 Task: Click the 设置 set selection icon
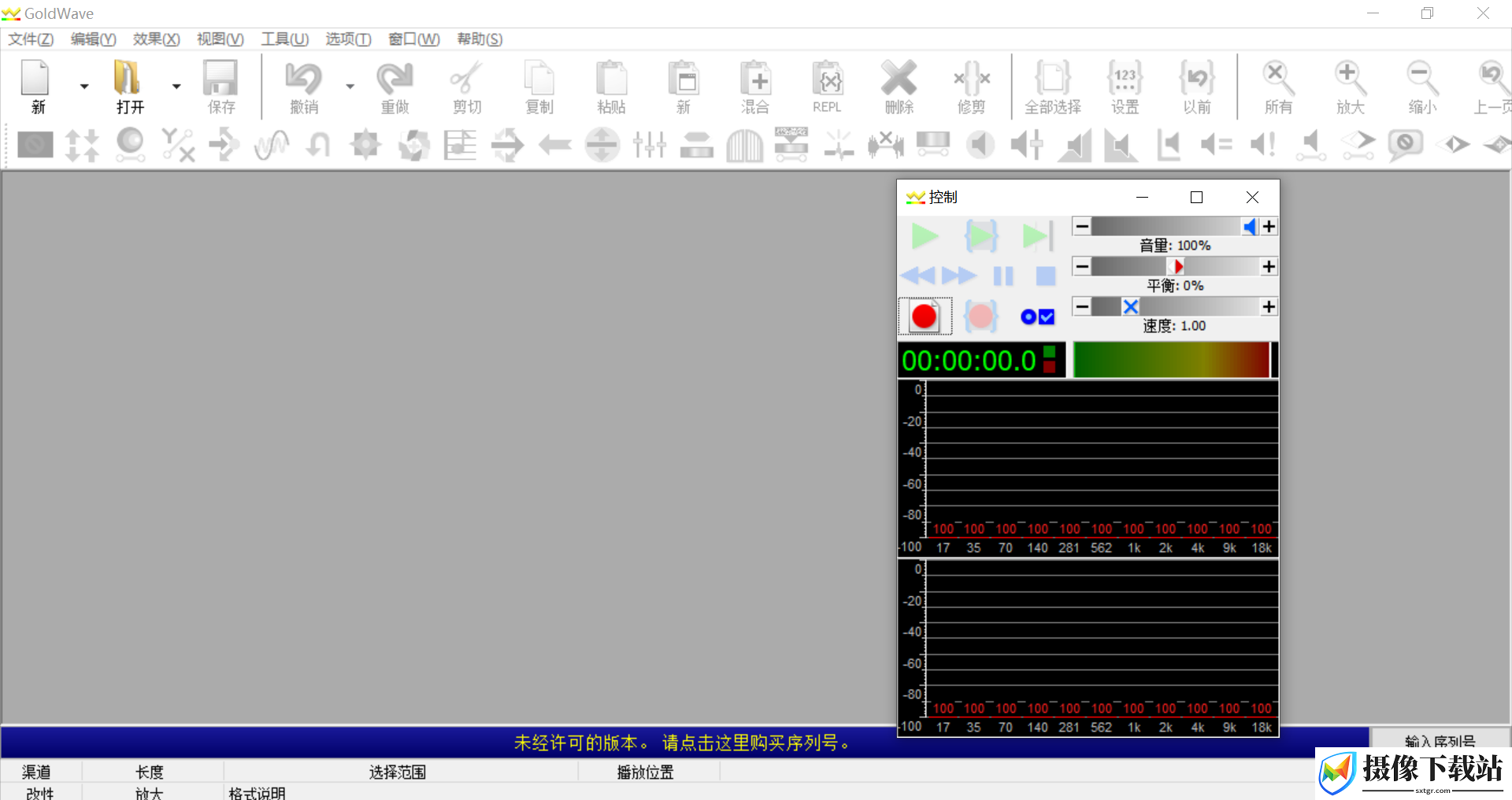point(1125,86)
